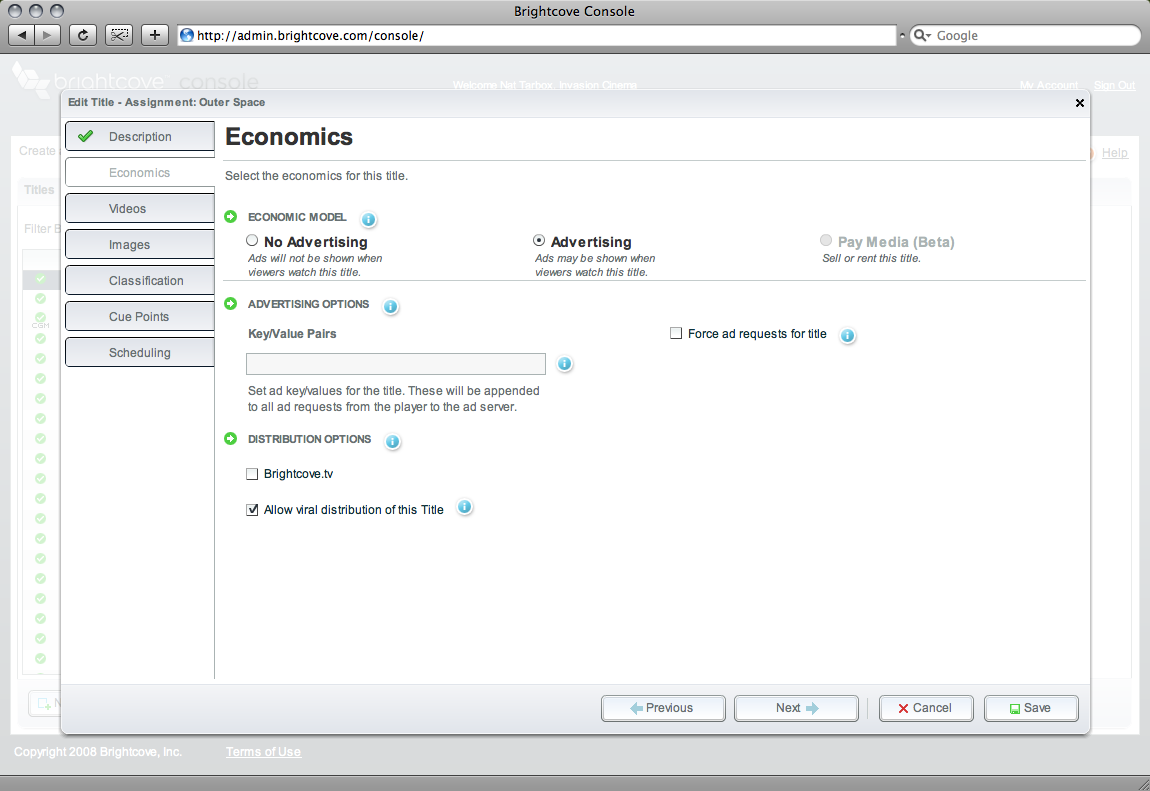The width and height of the screenshot is (1150, 791).
Task: Select Pay Media (Beta) radio button
Action: coord(826,240)
